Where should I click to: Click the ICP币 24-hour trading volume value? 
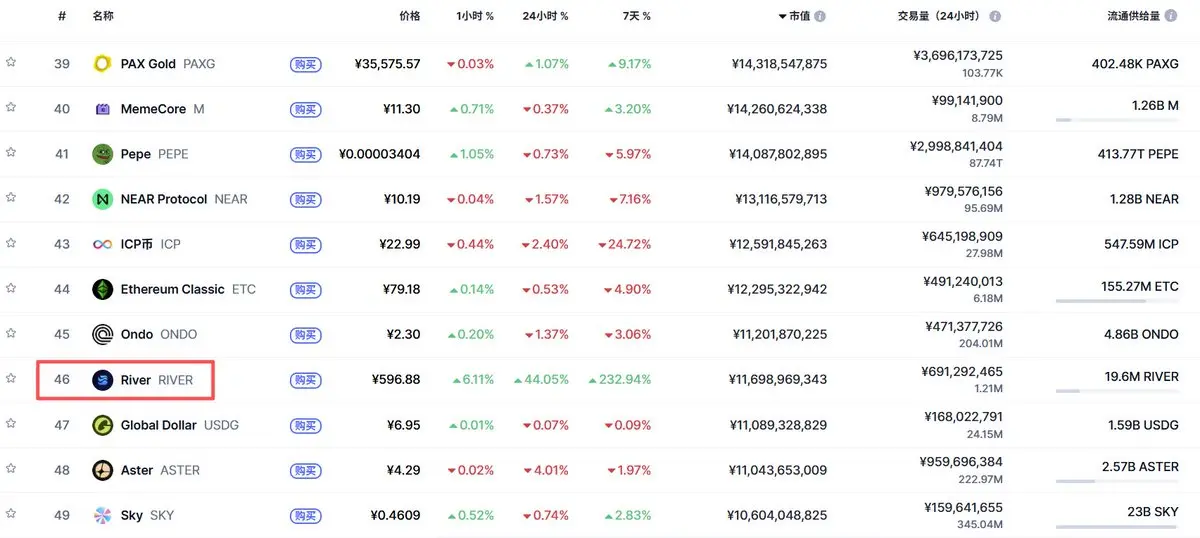pyautogui.click(x=962, y=236)
